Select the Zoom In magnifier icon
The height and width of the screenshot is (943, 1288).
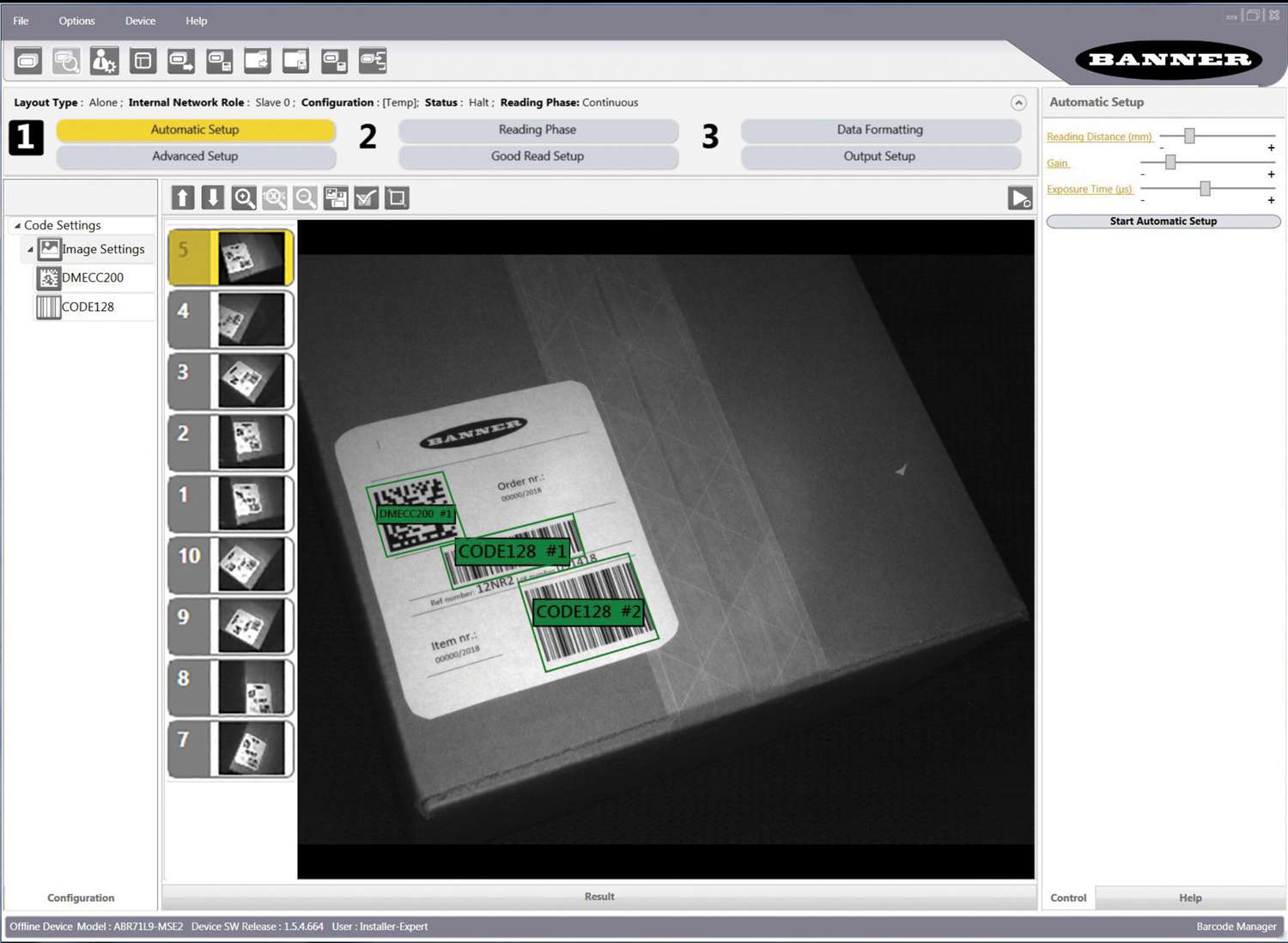243,198
